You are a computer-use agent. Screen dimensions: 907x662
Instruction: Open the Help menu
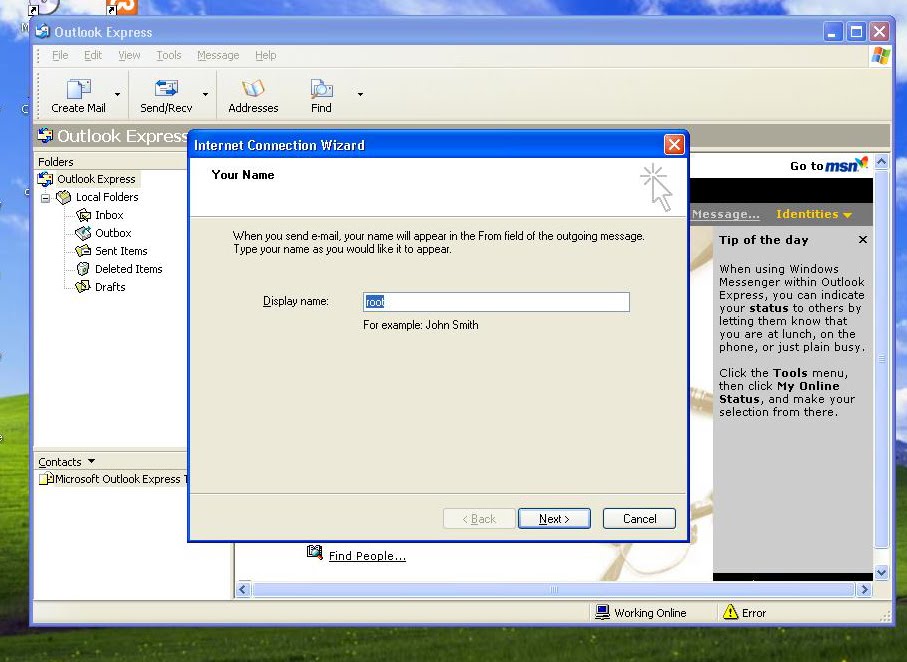(266, 55)
